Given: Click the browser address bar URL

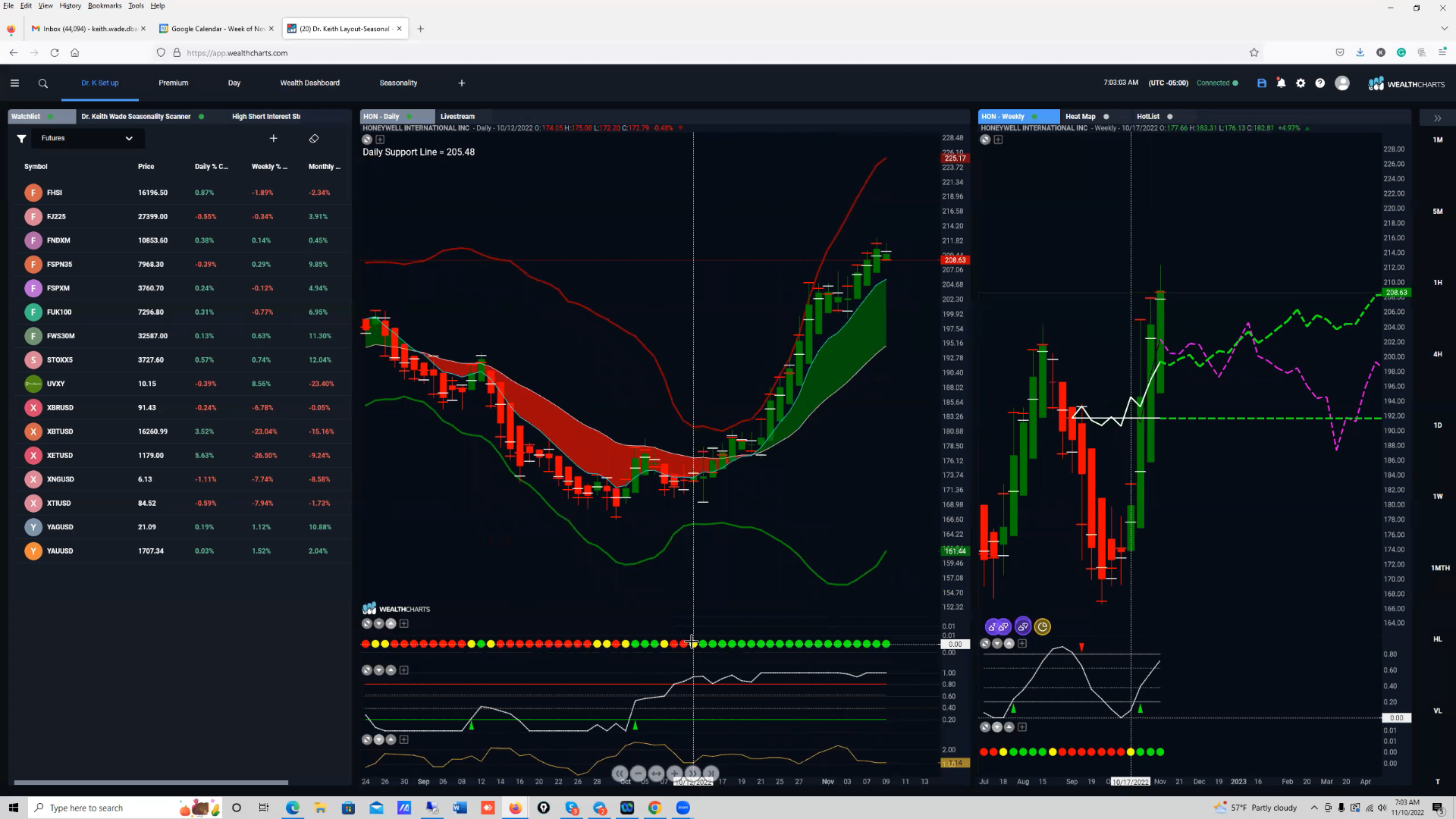Looking at the screenshot, I should (x=237, y=53).
